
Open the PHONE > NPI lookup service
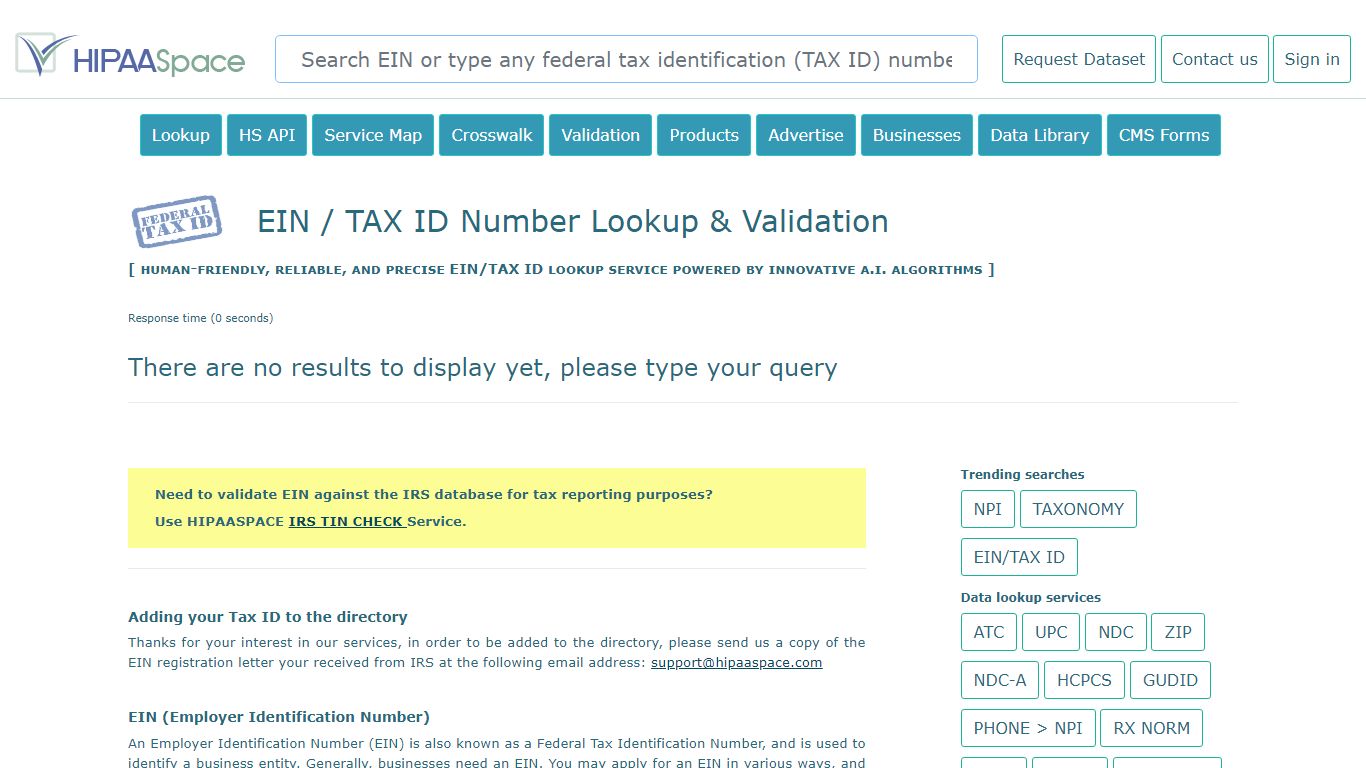coord(1028,728)
